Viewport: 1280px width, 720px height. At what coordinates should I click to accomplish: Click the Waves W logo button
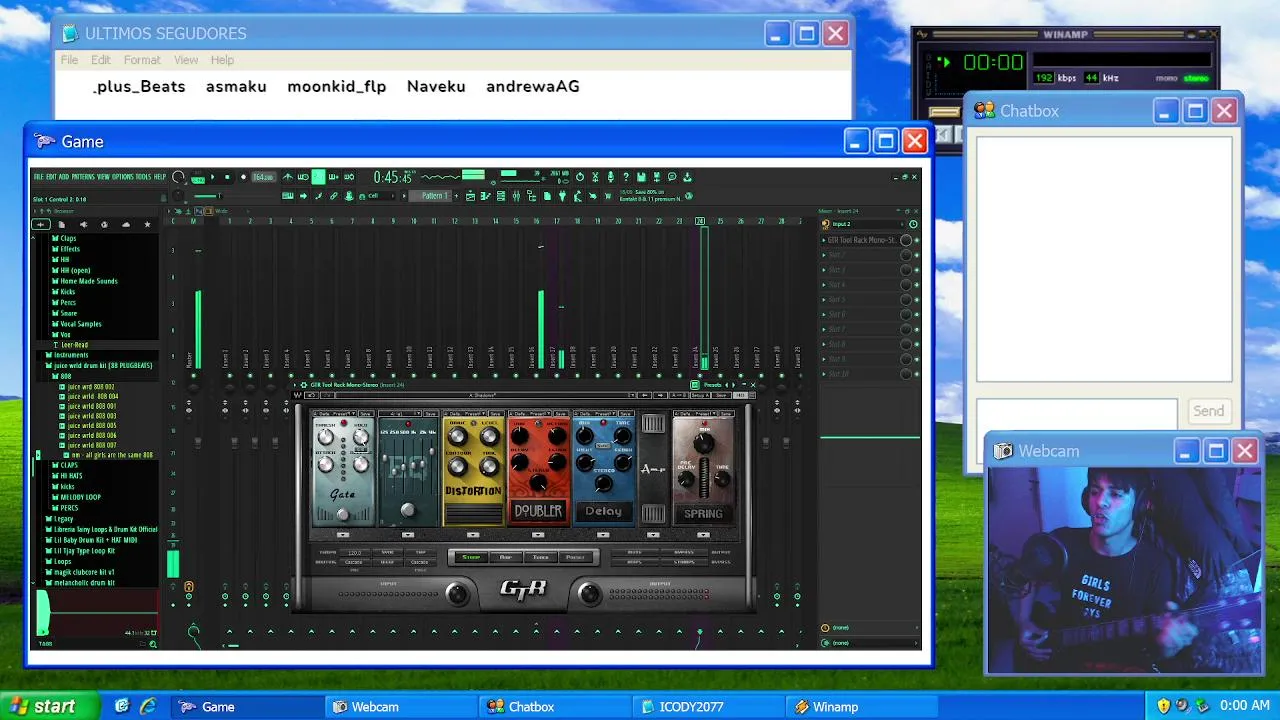point(297,395)
